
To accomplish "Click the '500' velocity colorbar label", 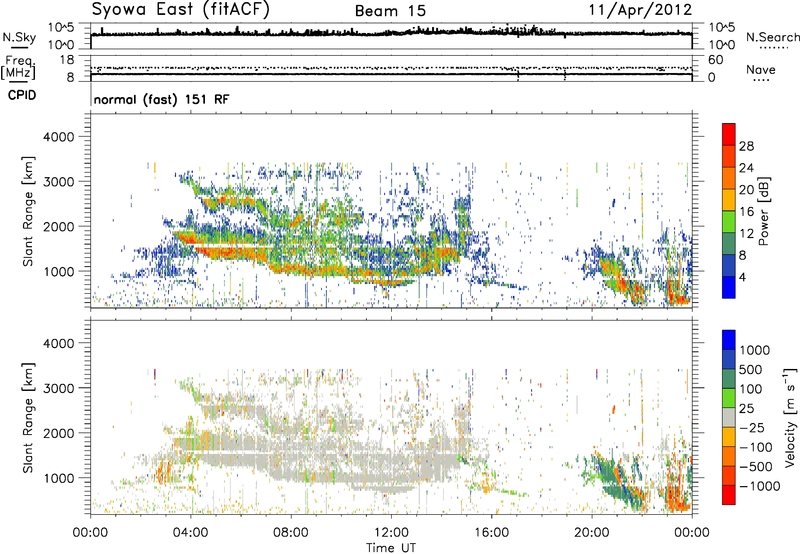I will point(751,369).
